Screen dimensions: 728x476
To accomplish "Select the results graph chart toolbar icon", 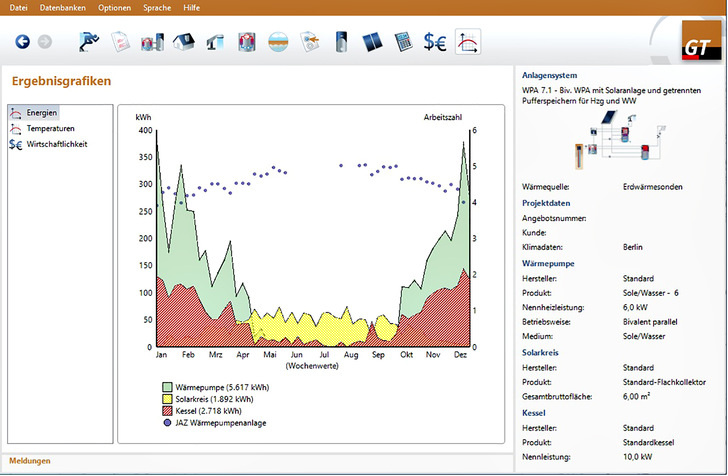I will [x=467, y=42].
